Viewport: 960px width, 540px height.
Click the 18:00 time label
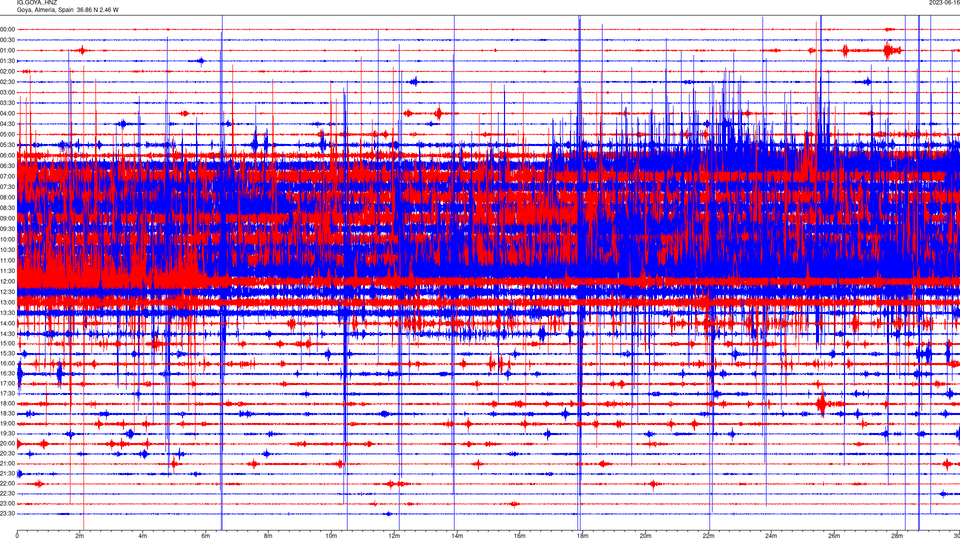click(x=7, y=403)
